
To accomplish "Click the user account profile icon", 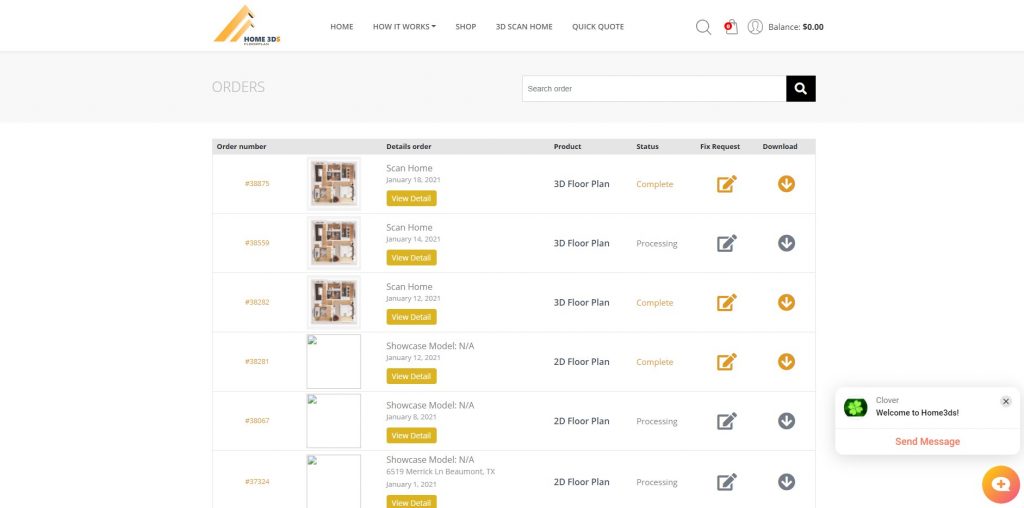I will coord(755,27).
